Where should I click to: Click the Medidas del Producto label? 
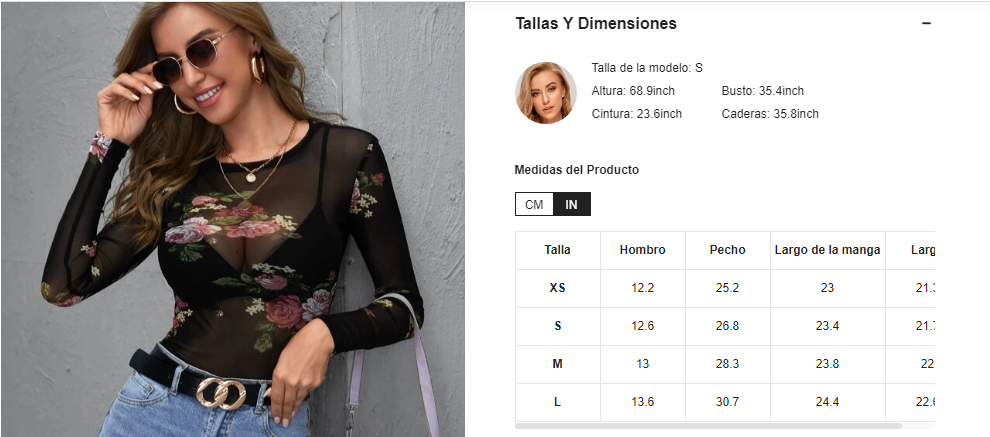576,170
